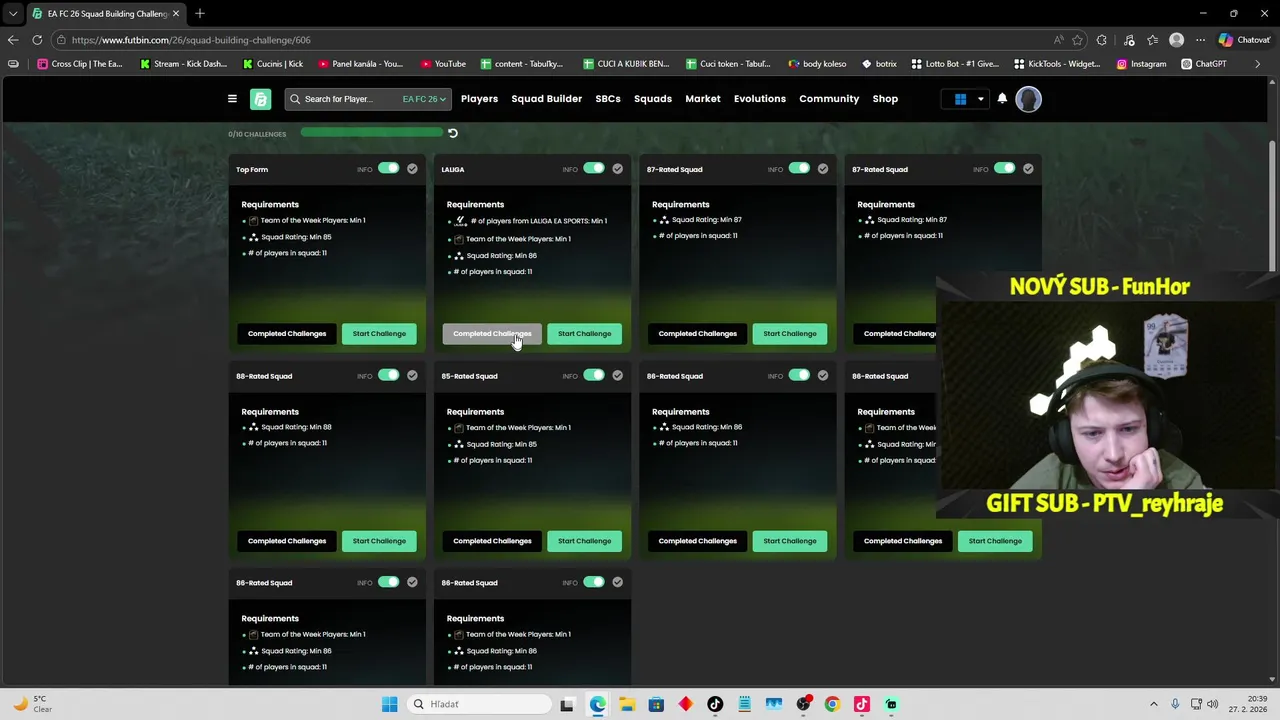Image resolution: width=1280 pixels, height=720 pixels.
Task: Open the Market menu
Action: click(702, 99)
